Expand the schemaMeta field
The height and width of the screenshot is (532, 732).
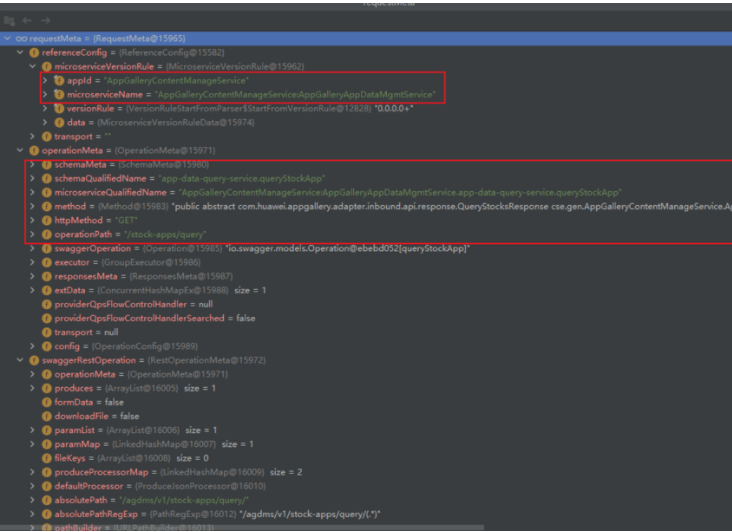click(32, 164)
